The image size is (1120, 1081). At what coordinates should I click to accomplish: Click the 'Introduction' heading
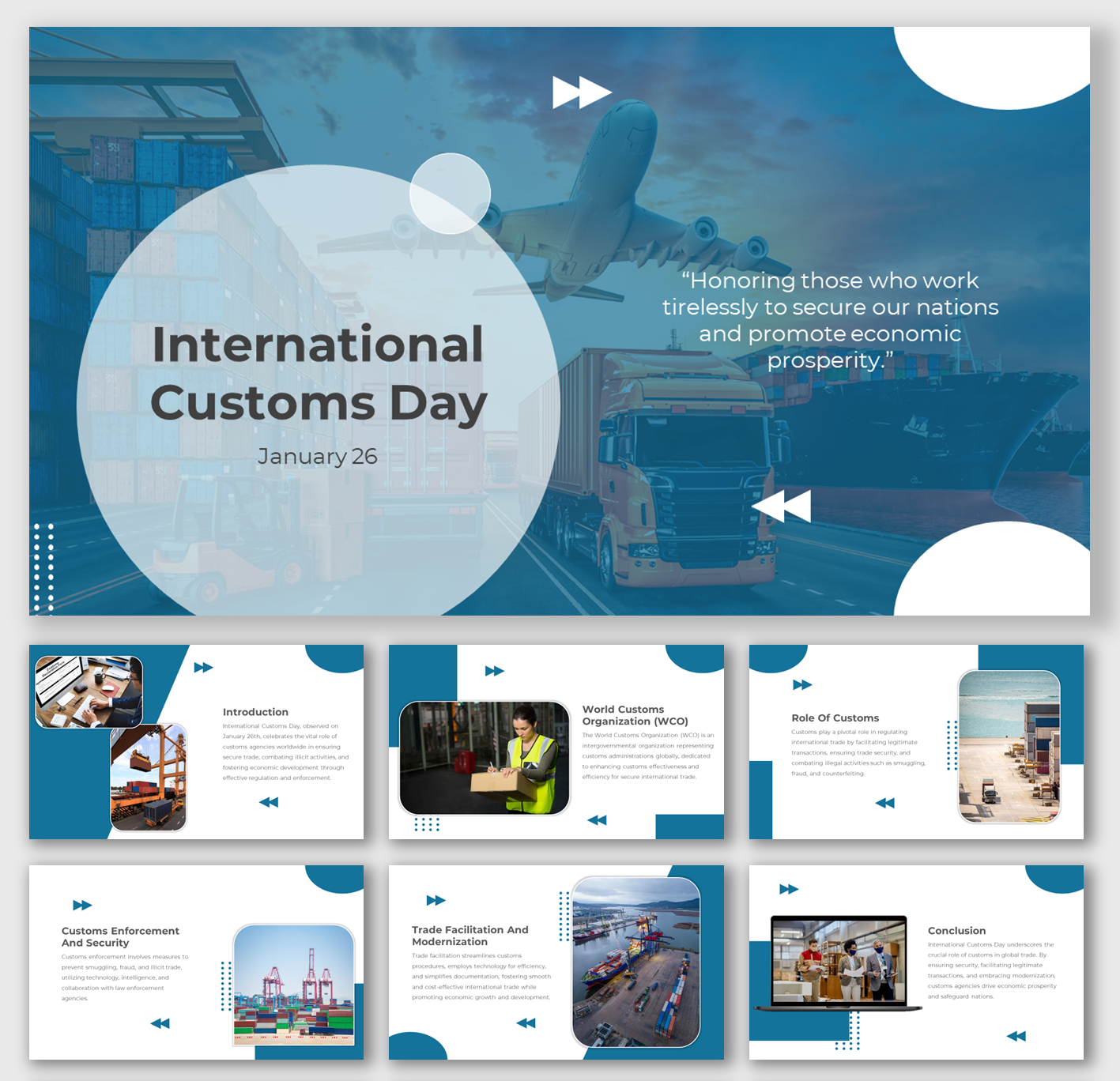point(255,712)
